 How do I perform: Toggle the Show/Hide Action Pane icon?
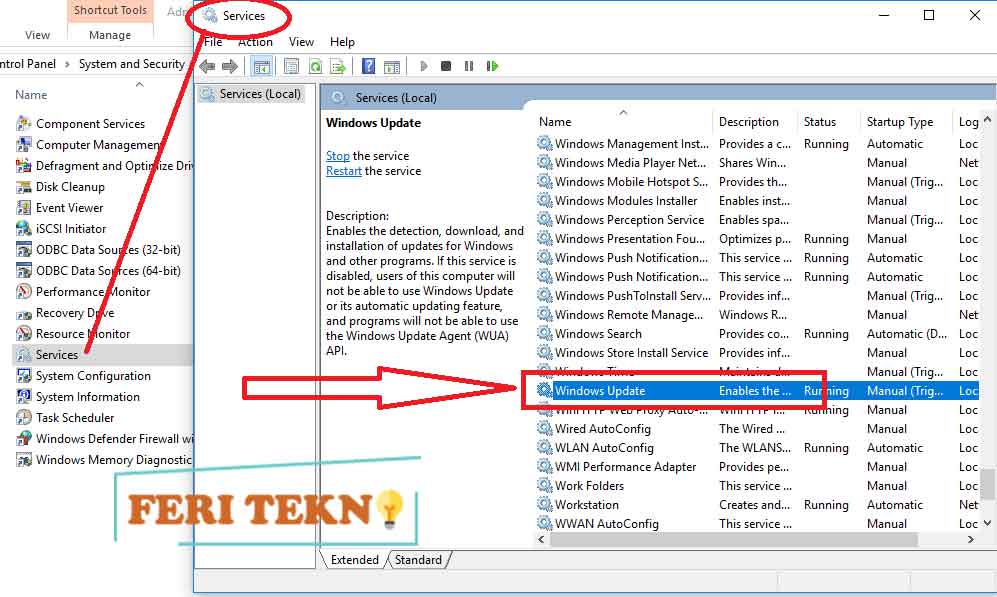392,66
